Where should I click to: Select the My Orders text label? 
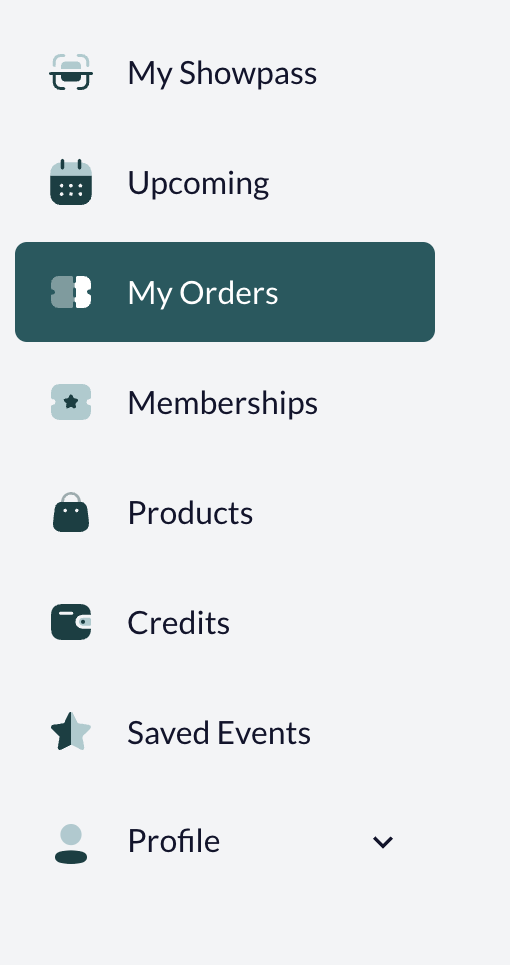(202, 292)
